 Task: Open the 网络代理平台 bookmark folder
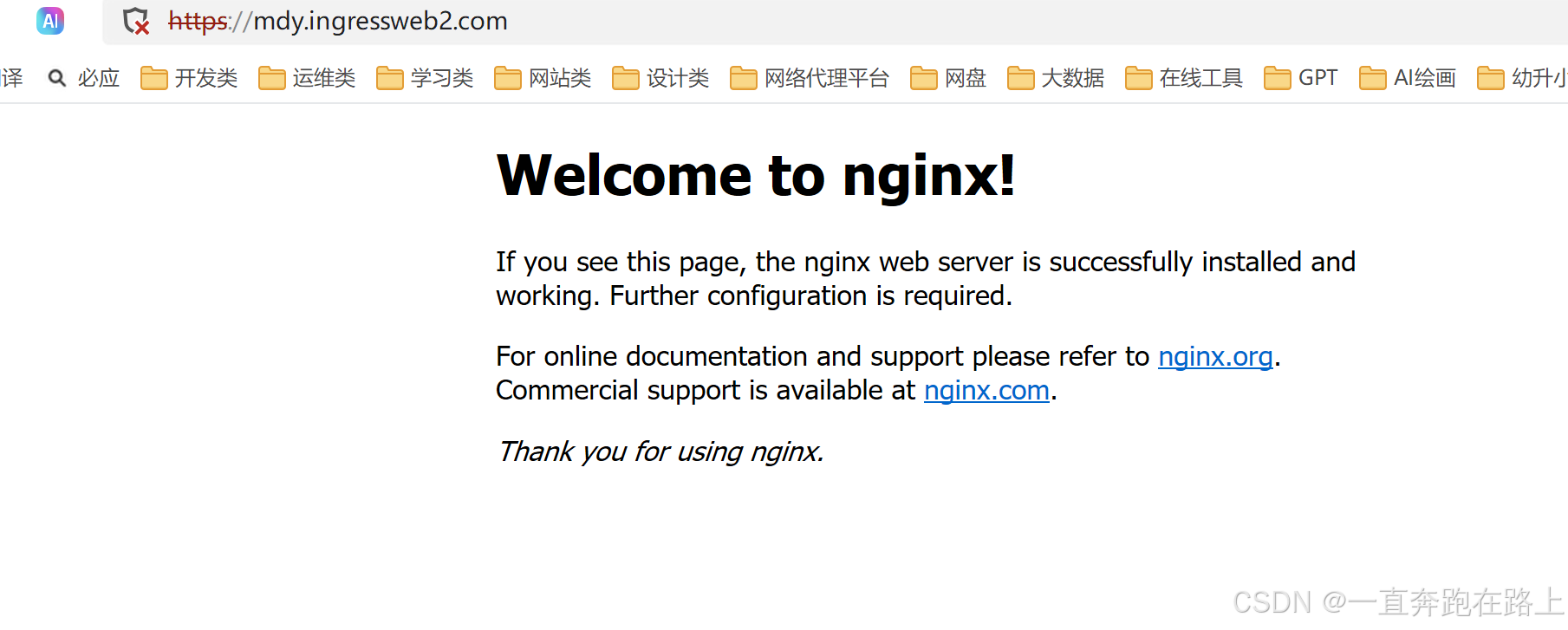pyautogui.click(x=810, y=78)
